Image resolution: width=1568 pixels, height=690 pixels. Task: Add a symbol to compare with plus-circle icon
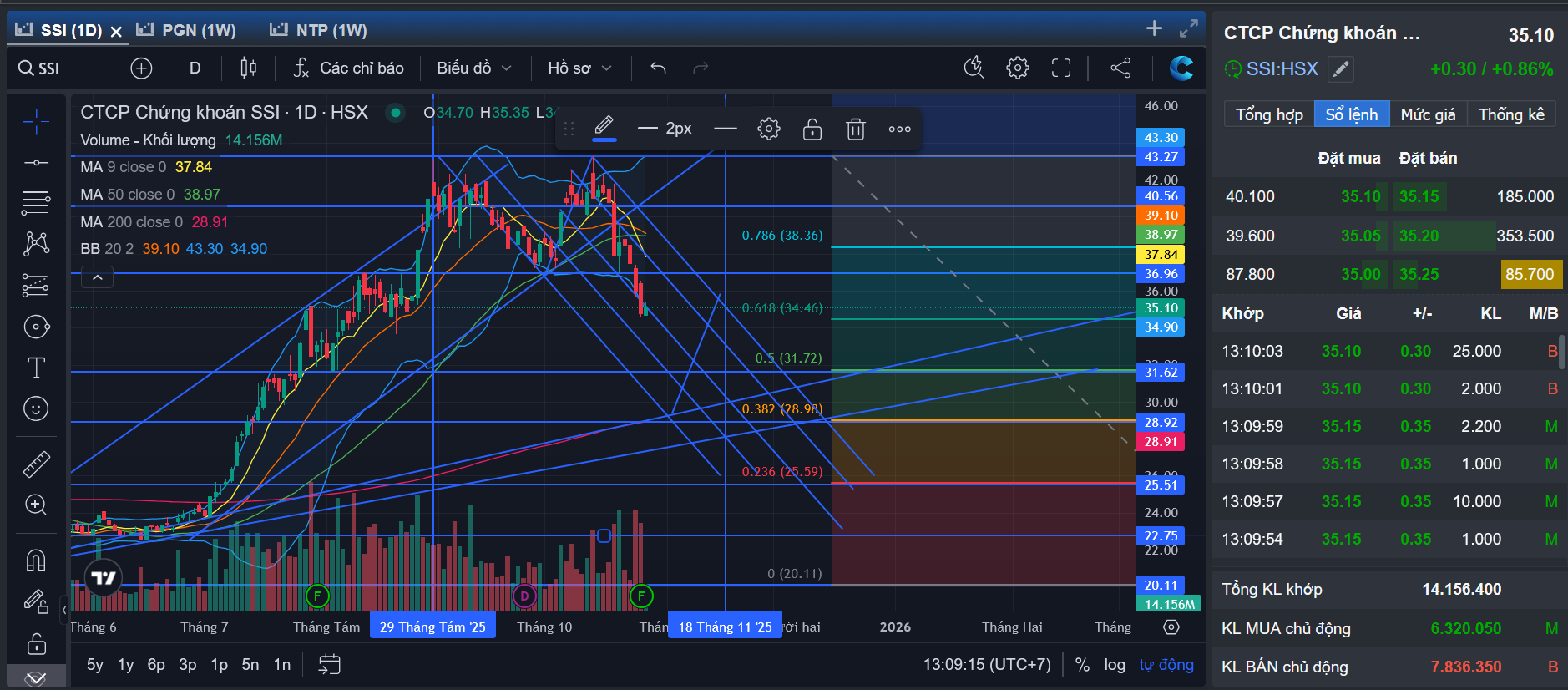(141, 68)
